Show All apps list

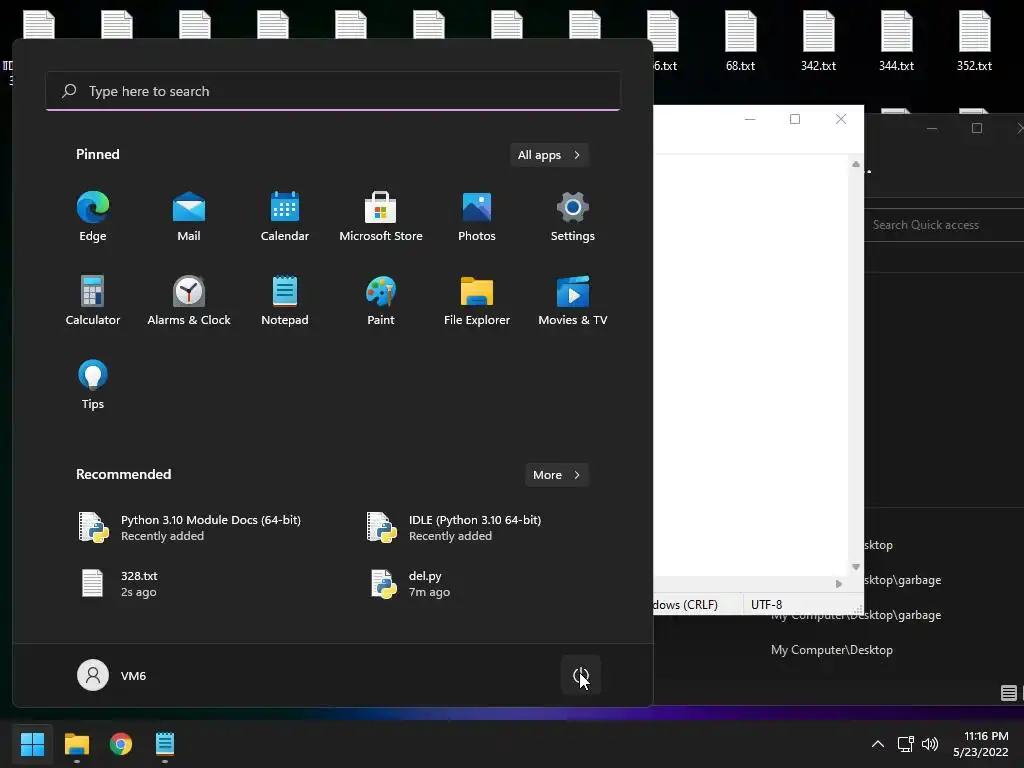[549, 155]
